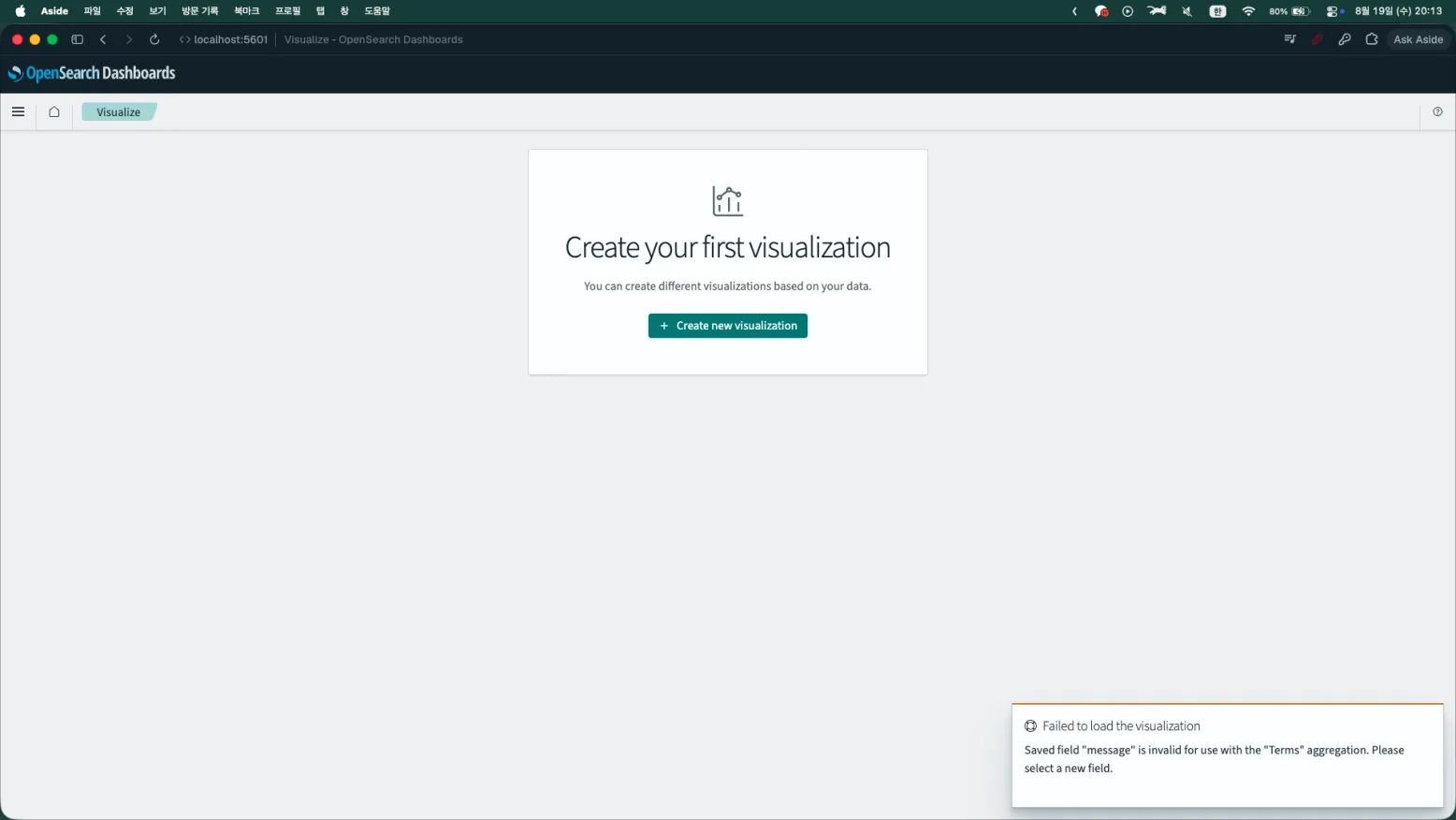Open the 도움말 menu
This screenshot has width=1456, height=820.
pyautogui.click(x=377, y=11)
